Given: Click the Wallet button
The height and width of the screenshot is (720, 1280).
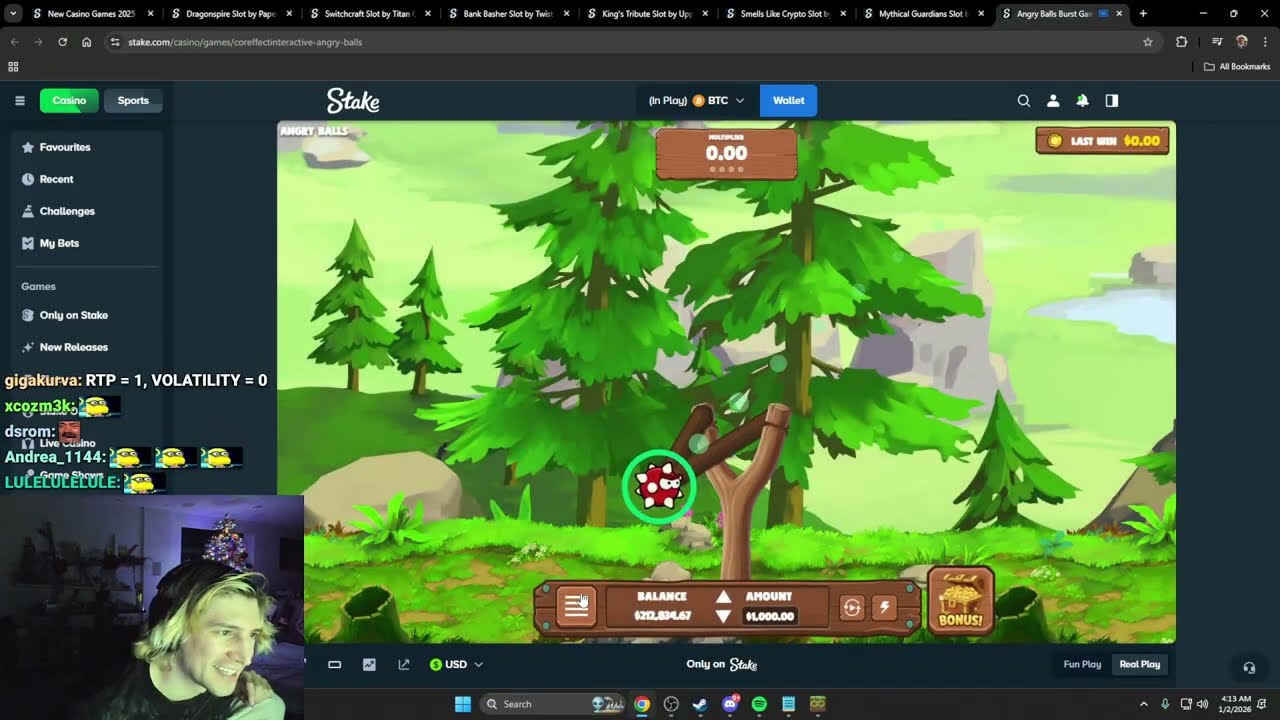Looking at the screenshot, I should click(788, 100).
